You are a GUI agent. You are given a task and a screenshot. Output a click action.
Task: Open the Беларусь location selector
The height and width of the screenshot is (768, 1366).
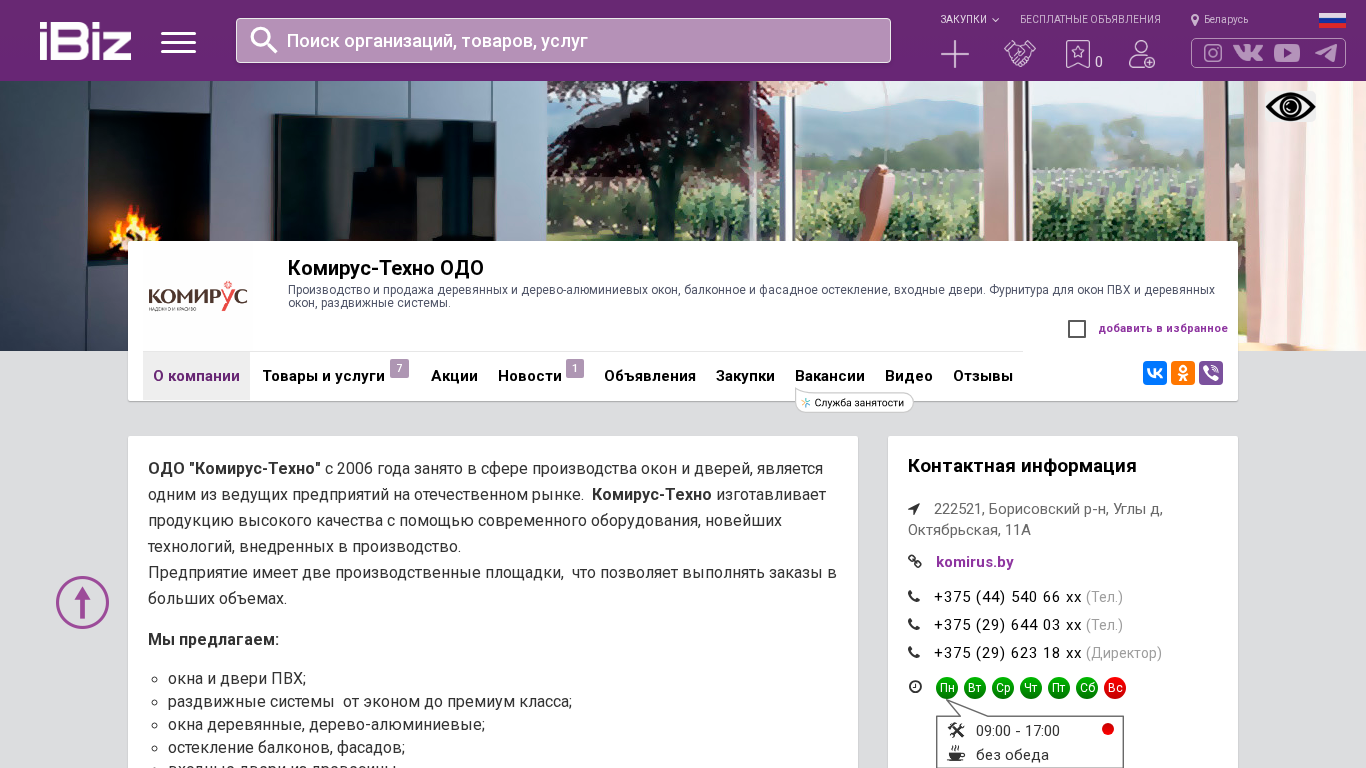1220,19
